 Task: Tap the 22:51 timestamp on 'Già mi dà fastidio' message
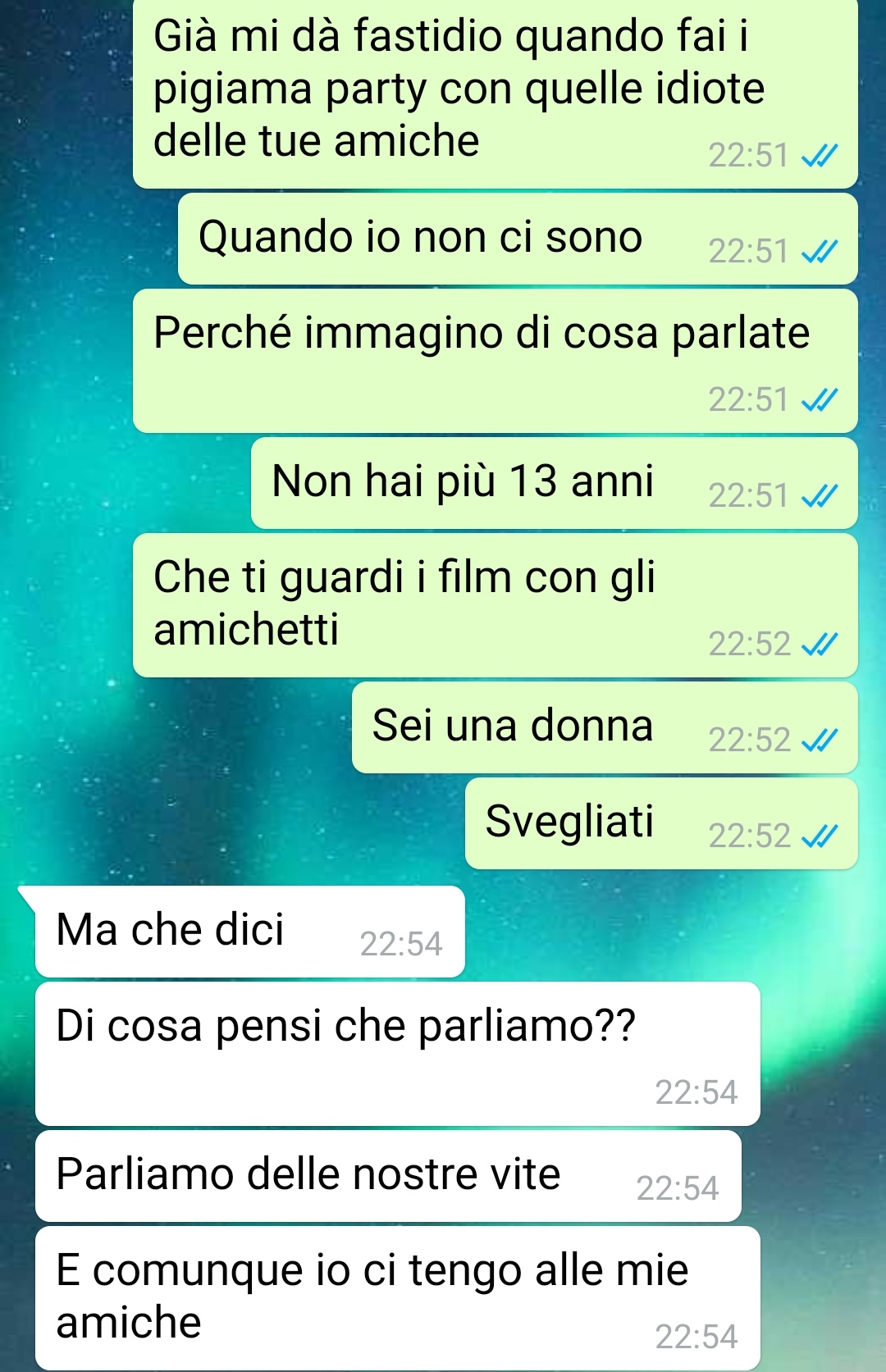[749, 156]
